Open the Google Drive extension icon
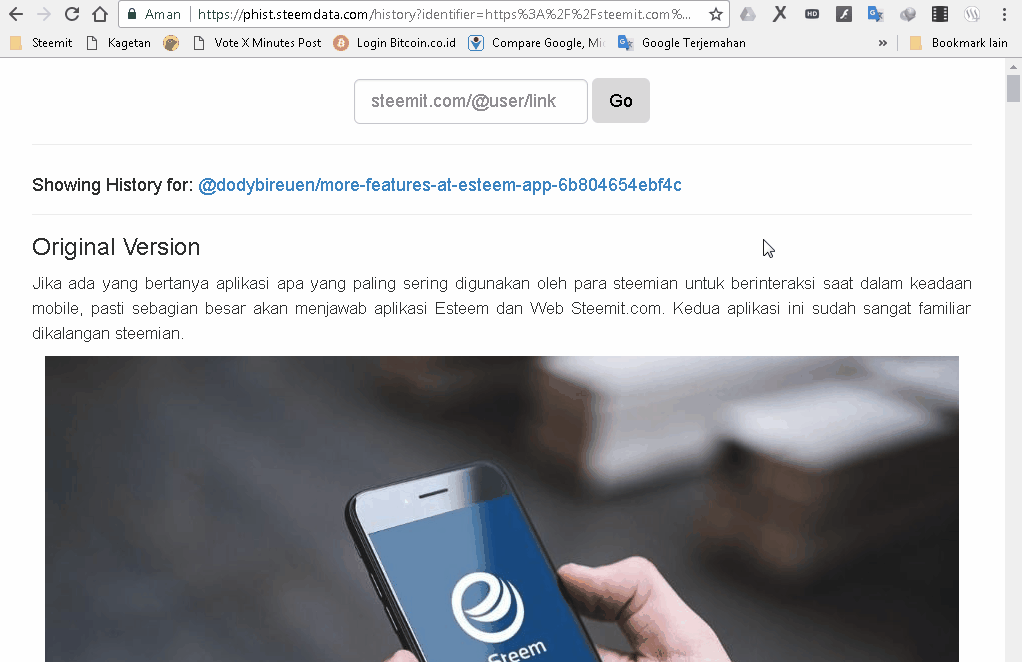This screenshot has width=1022, height=662. point(748,14)
